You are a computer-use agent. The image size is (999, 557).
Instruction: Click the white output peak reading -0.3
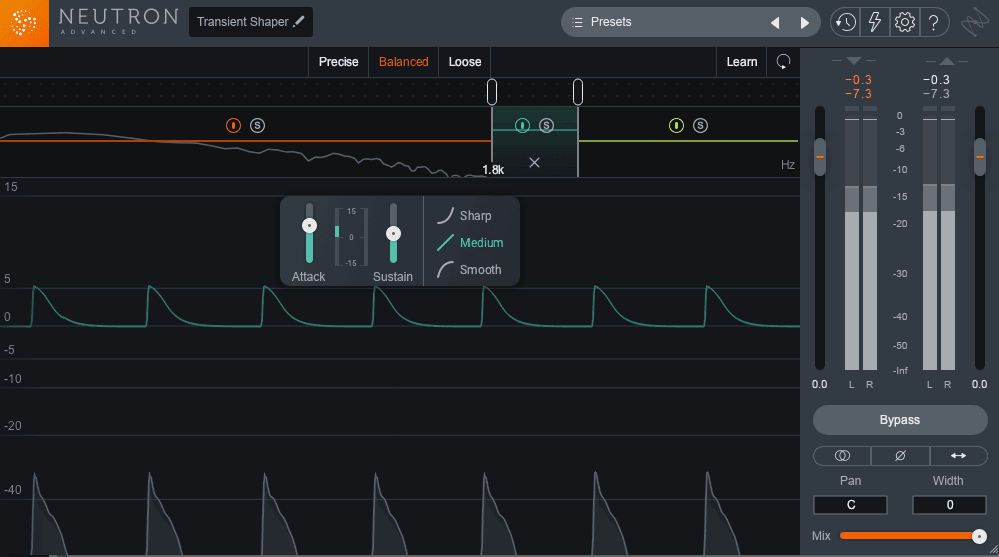(x=936, y=80)
